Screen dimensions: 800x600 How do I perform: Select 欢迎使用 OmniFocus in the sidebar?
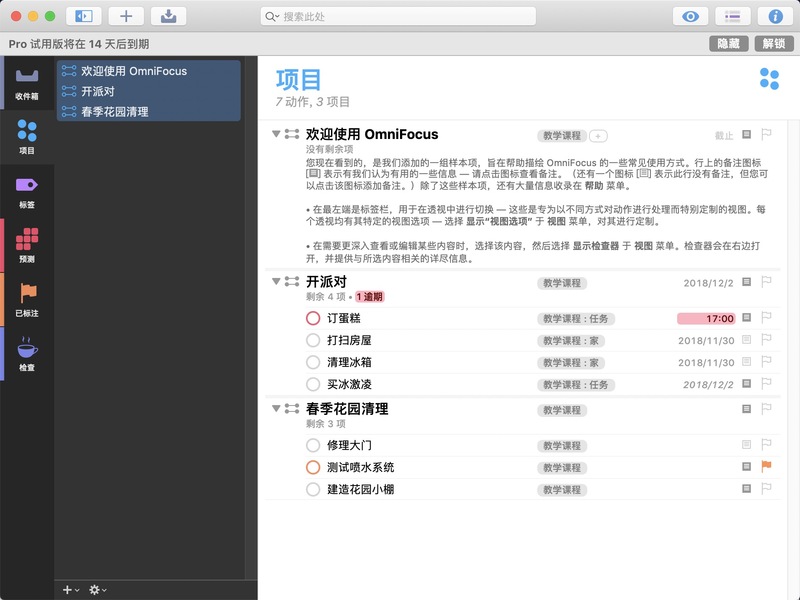click(148, 71)
